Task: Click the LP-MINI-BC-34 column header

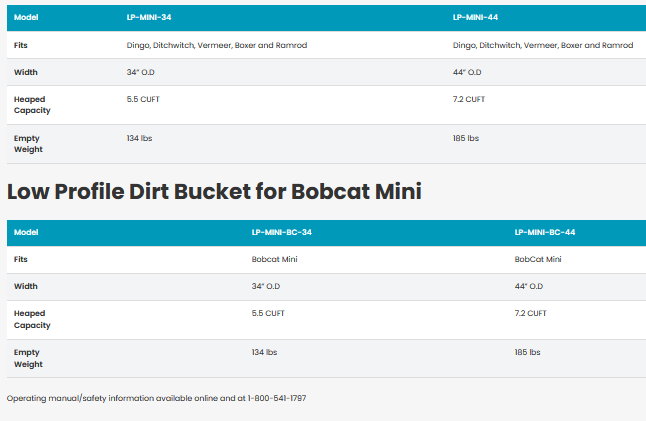Action: click(x=279, y=232)
